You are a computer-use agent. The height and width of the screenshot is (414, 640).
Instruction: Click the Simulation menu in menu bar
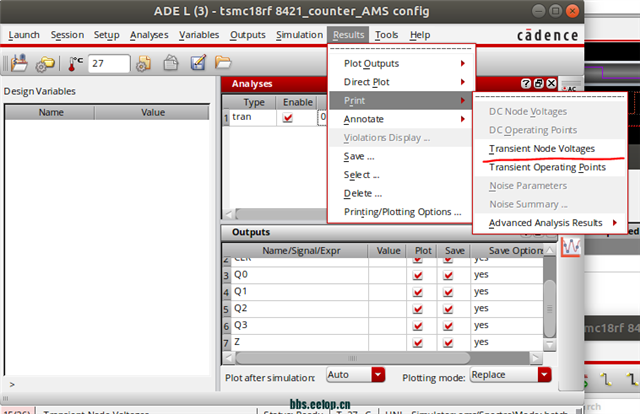tap(299, 35)
